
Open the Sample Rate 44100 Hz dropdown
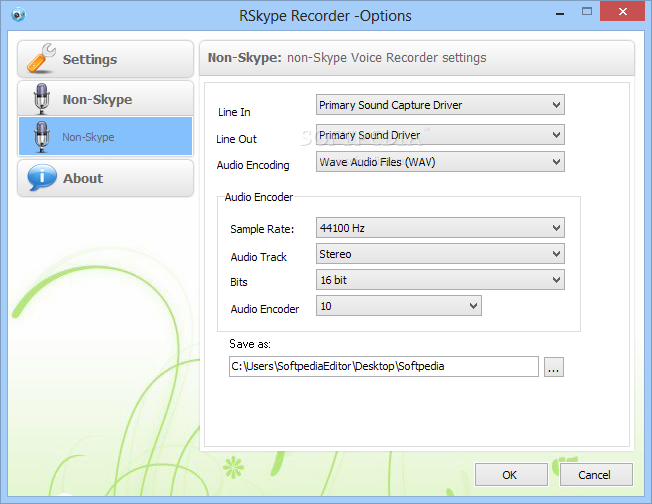pyautogui.click(x=440, y=228)
